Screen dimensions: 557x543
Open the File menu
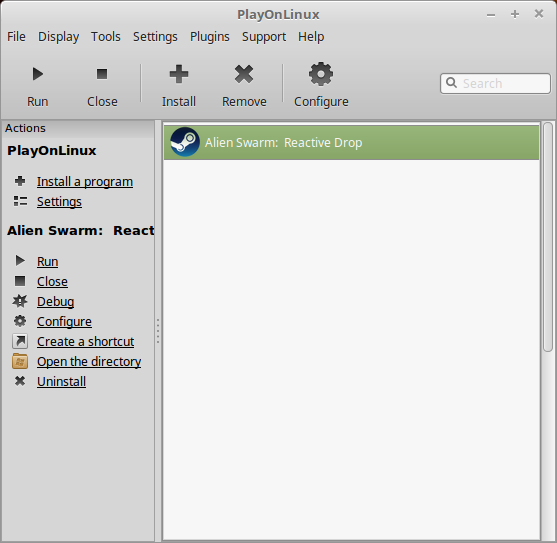tap(16, 37)
